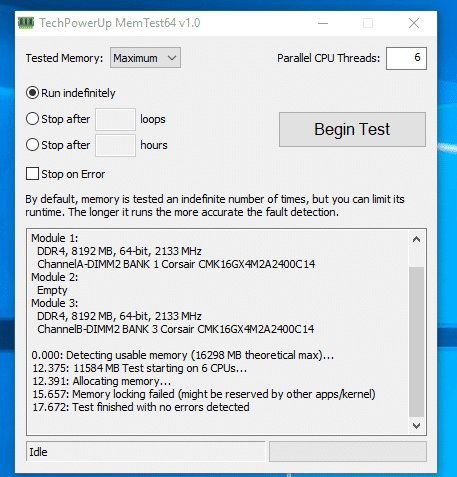Click the Begin Test button

(x=352, y=129)
